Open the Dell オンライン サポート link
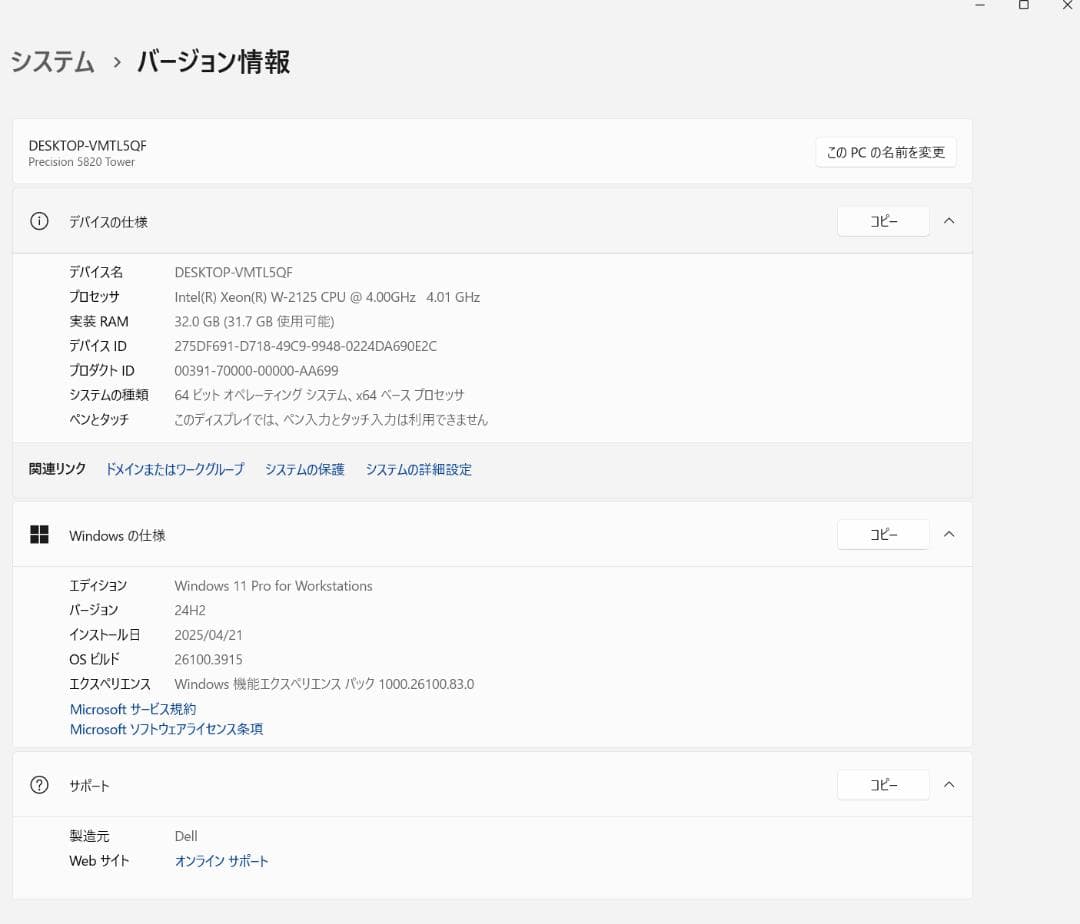This screenshot has height=924, width=1080. 221,860
